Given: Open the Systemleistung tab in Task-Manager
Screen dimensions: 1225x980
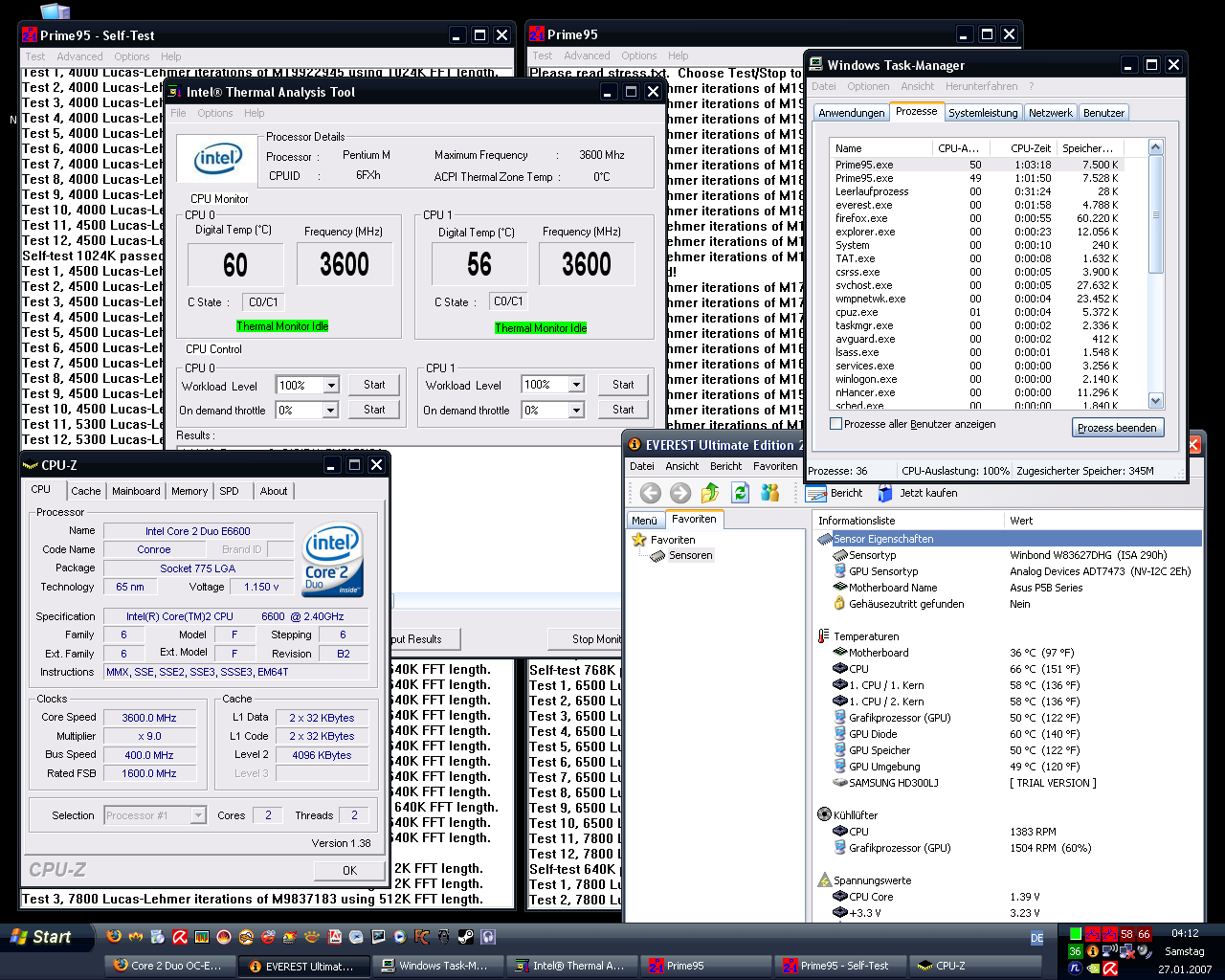Looking at the screenshot, I should [x=983, y=113].
